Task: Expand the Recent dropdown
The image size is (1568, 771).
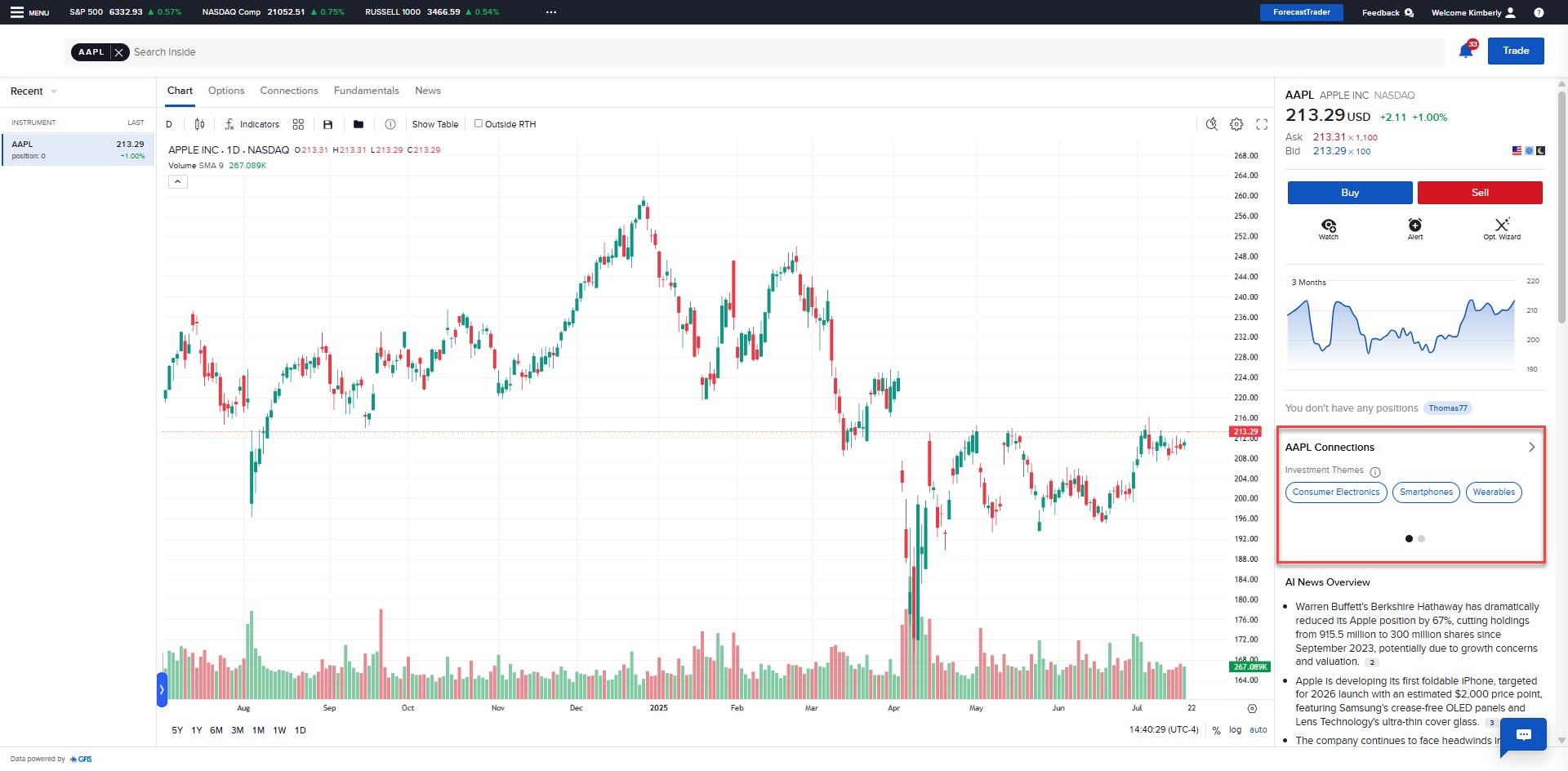Action: (x=33, y=91)
